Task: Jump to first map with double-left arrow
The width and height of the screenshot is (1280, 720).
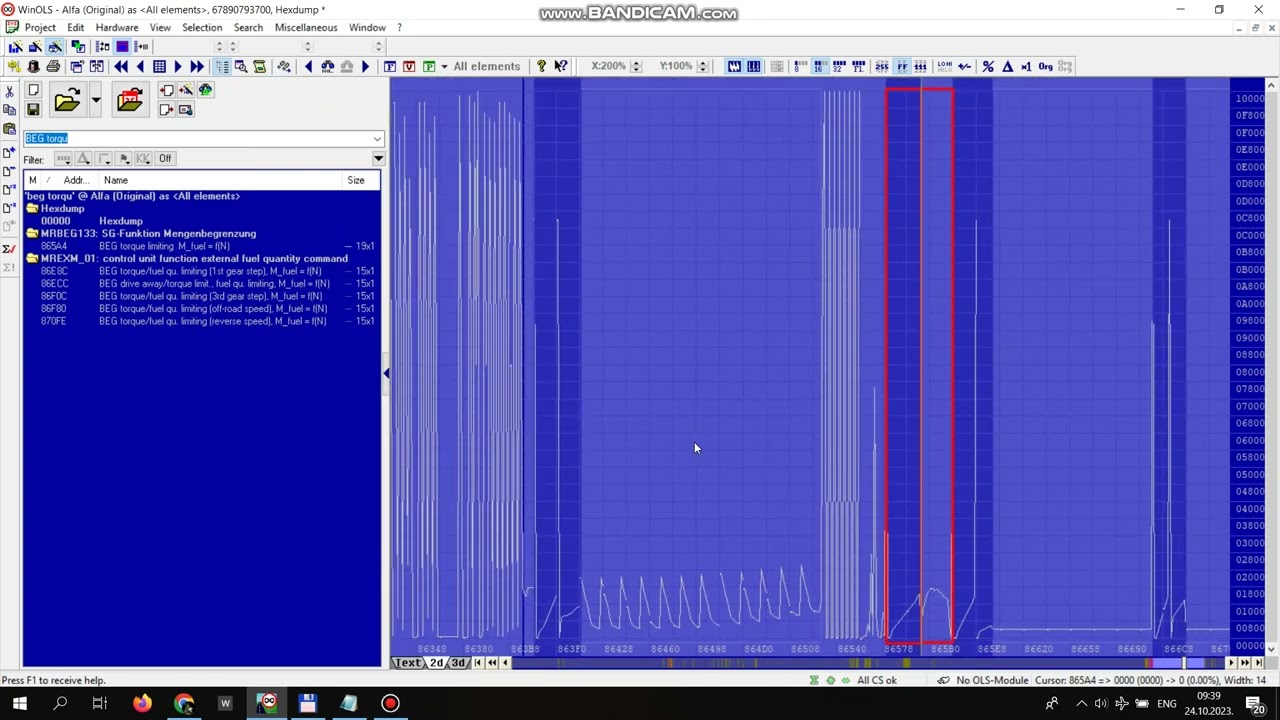Action: [121, 67]
